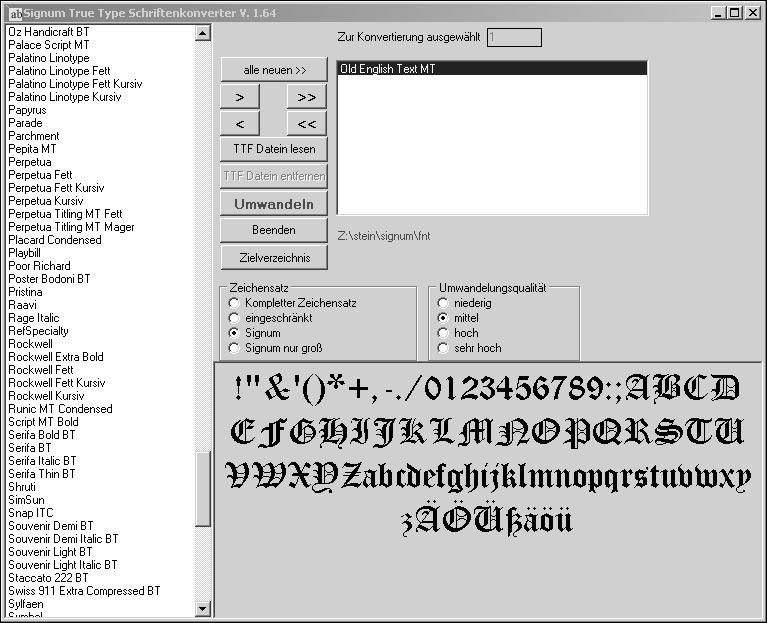
Task: Select 'SimSun' font entry
Action: click(x=26, y=500)
